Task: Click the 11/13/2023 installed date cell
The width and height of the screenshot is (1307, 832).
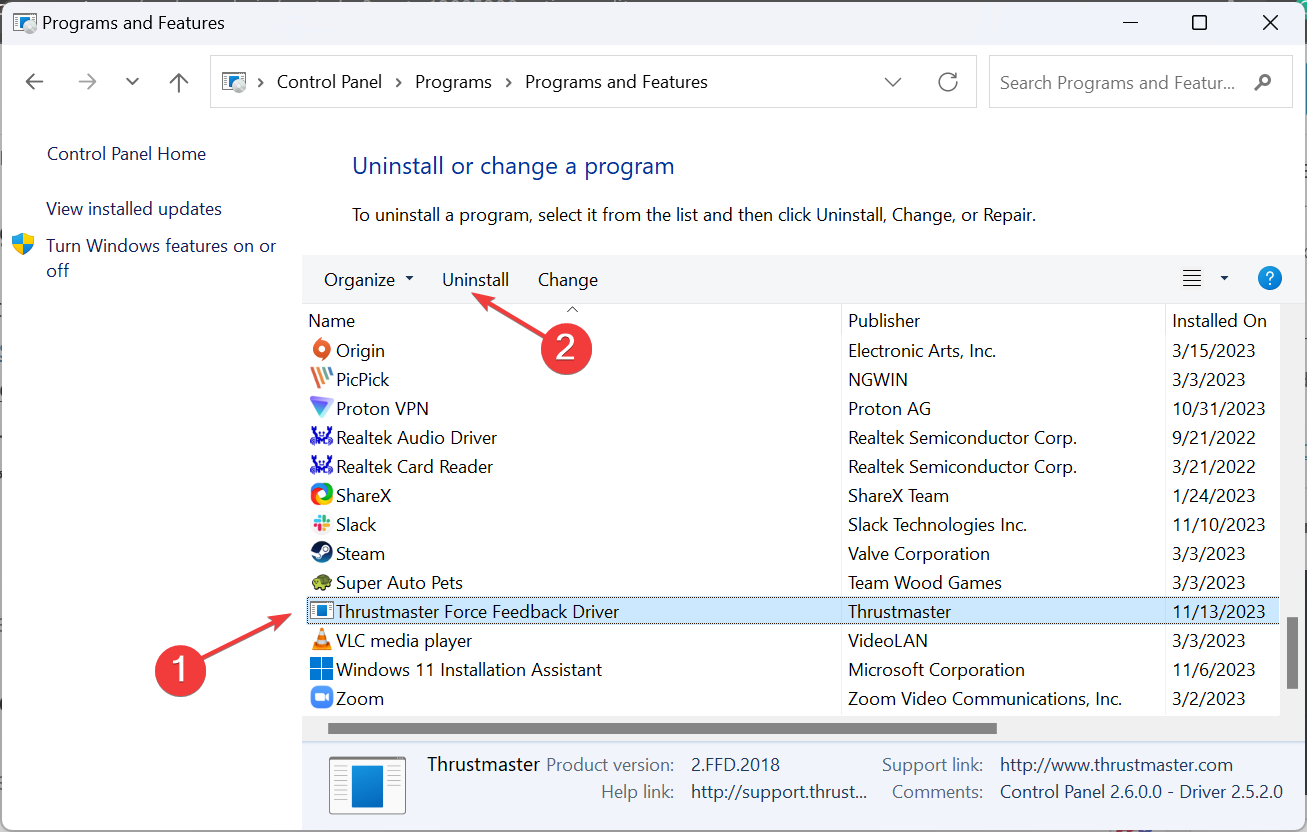Action: coord(1219,612)
